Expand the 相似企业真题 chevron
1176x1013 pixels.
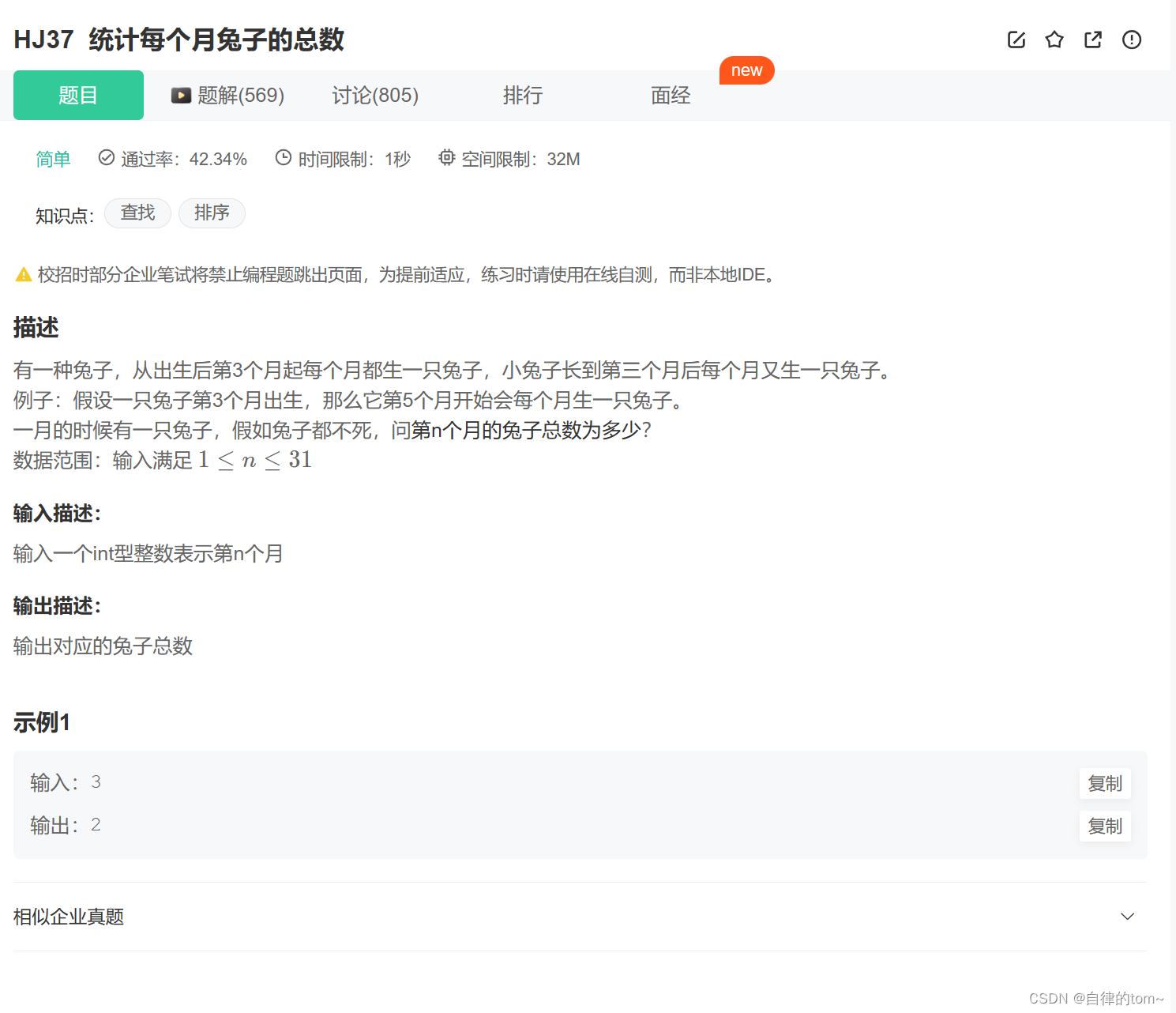tap(1128, 917)
